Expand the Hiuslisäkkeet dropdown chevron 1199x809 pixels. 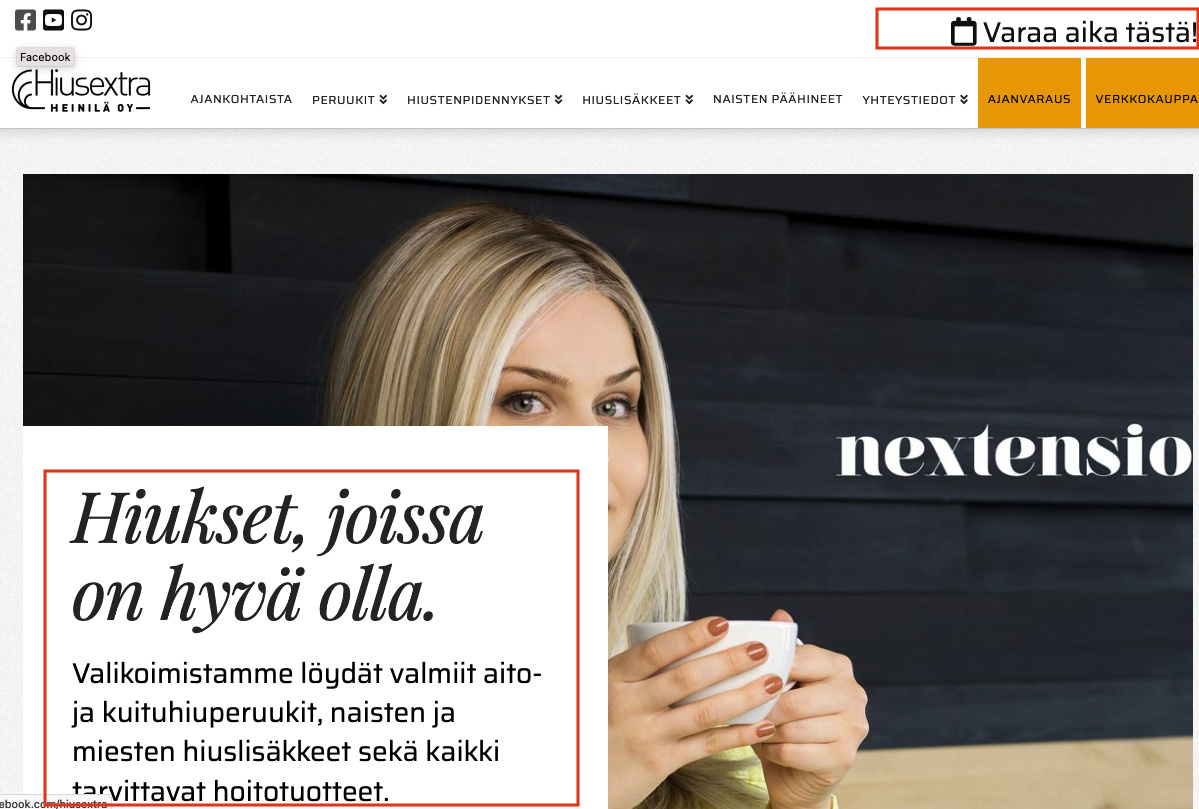(x=689, y=99)
